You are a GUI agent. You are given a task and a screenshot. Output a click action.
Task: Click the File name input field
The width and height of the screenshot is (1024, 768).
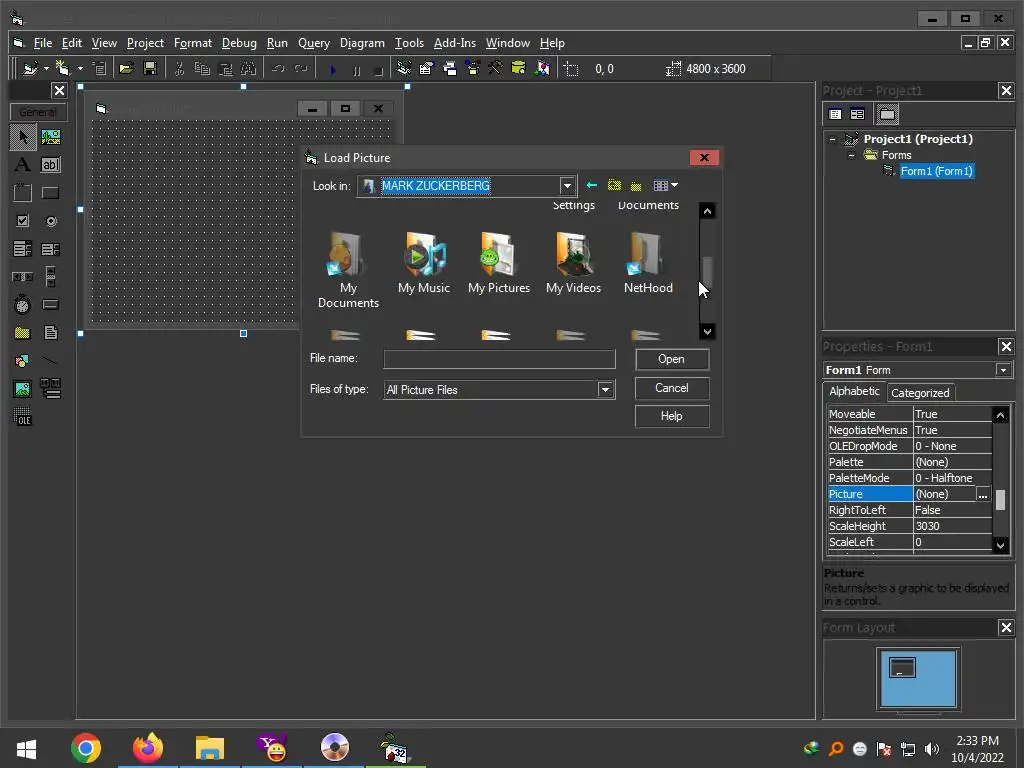coord(500,359)
